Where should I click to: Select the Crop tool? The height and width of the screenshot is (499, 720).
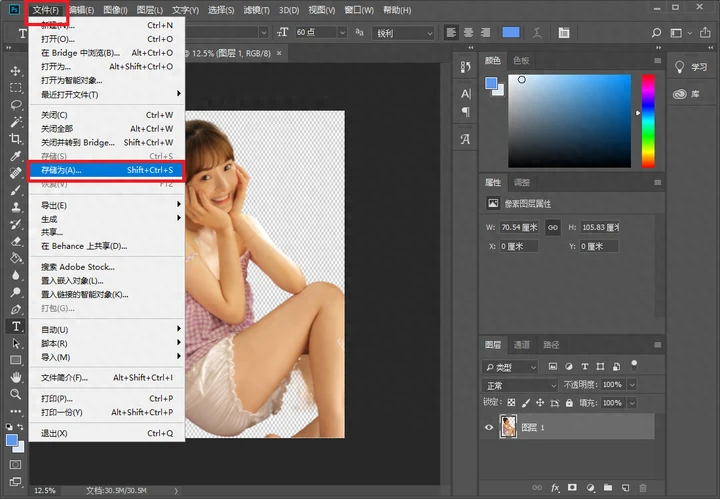[x=16, y=139]
